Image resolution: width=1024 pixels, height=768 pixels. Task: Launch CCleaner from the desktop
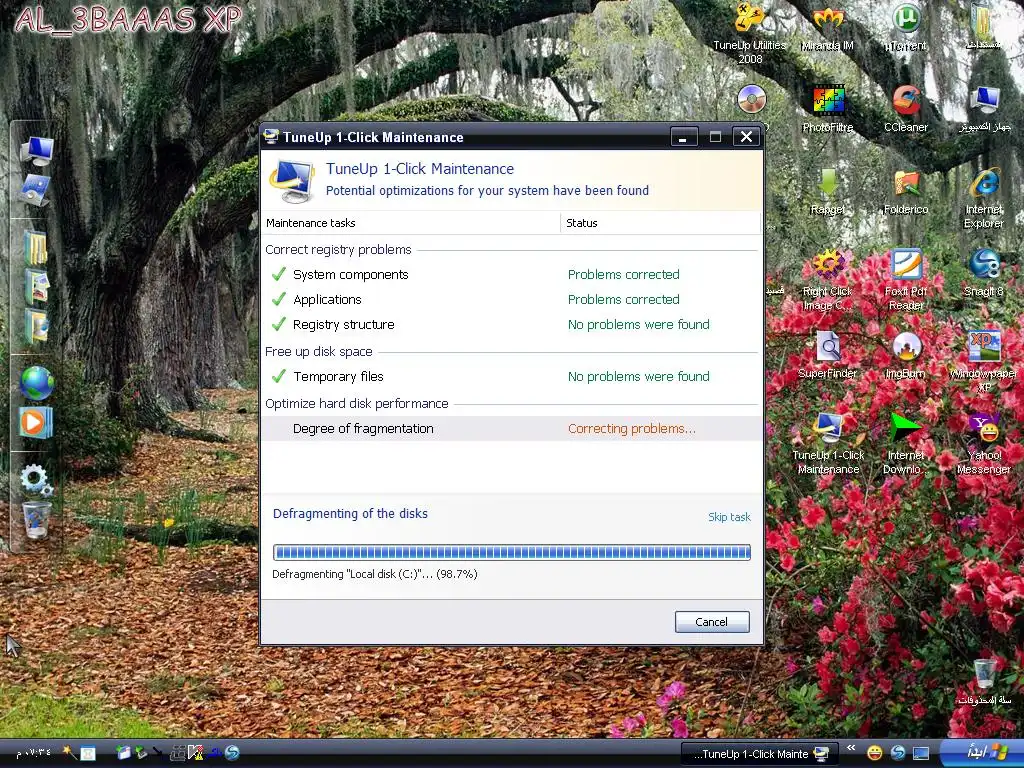point(906,110)
